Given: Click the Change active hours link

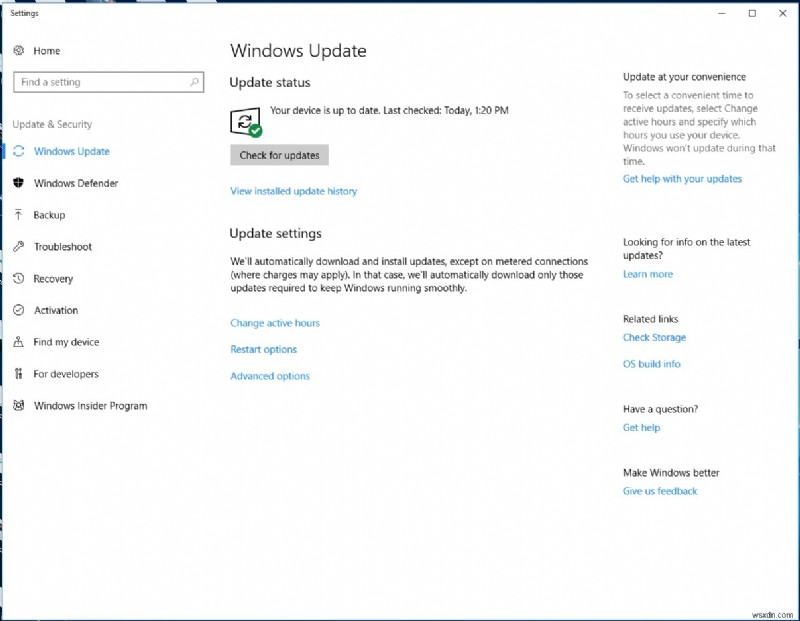Looking at the screenshot, I should coord(274,322).
